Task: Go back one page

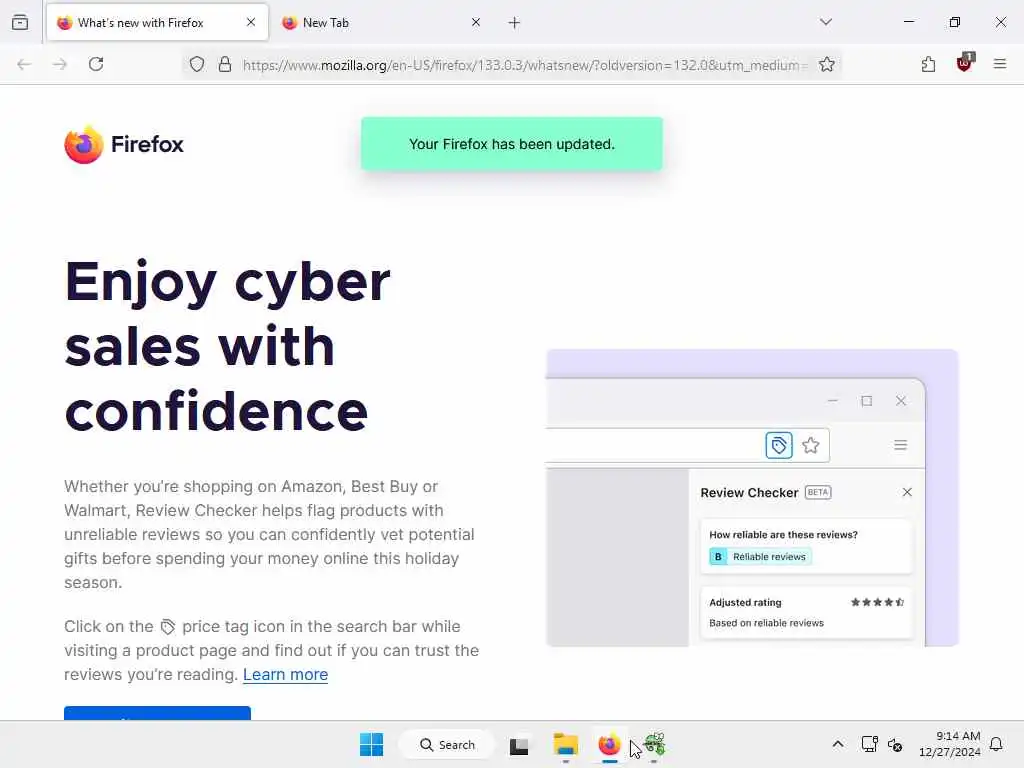Action: tap(24, 64)
